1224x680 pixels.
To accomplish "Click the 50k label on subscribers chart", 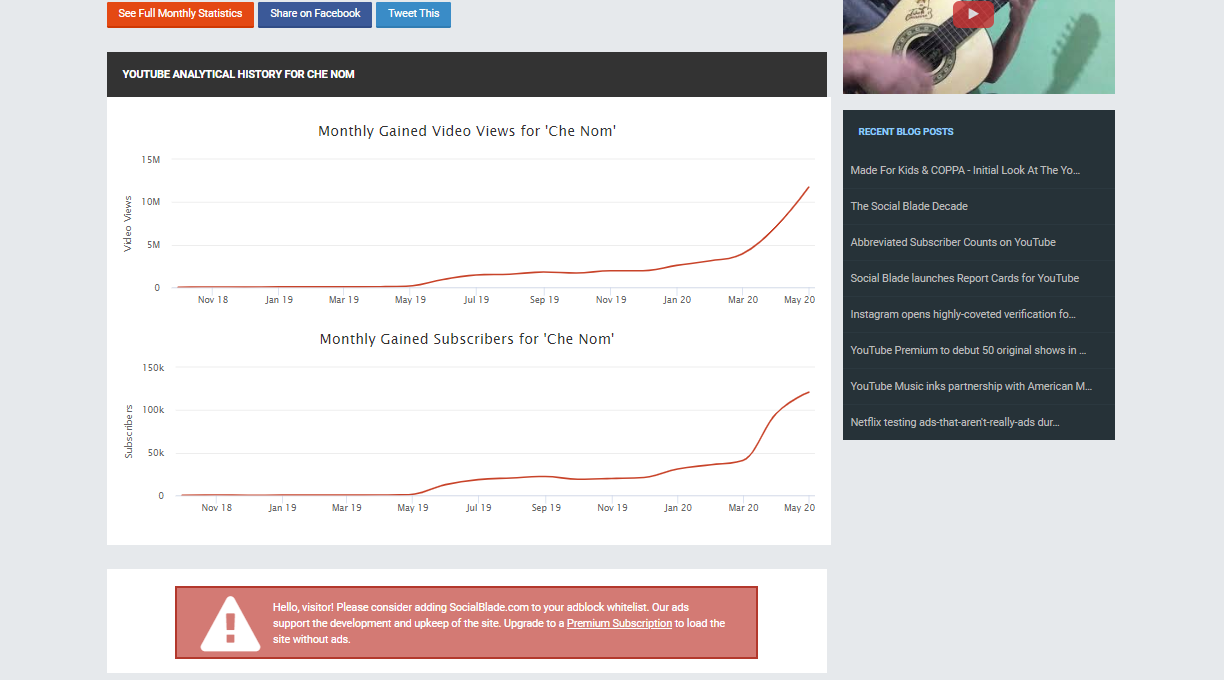I will click(x=155, y=453).
